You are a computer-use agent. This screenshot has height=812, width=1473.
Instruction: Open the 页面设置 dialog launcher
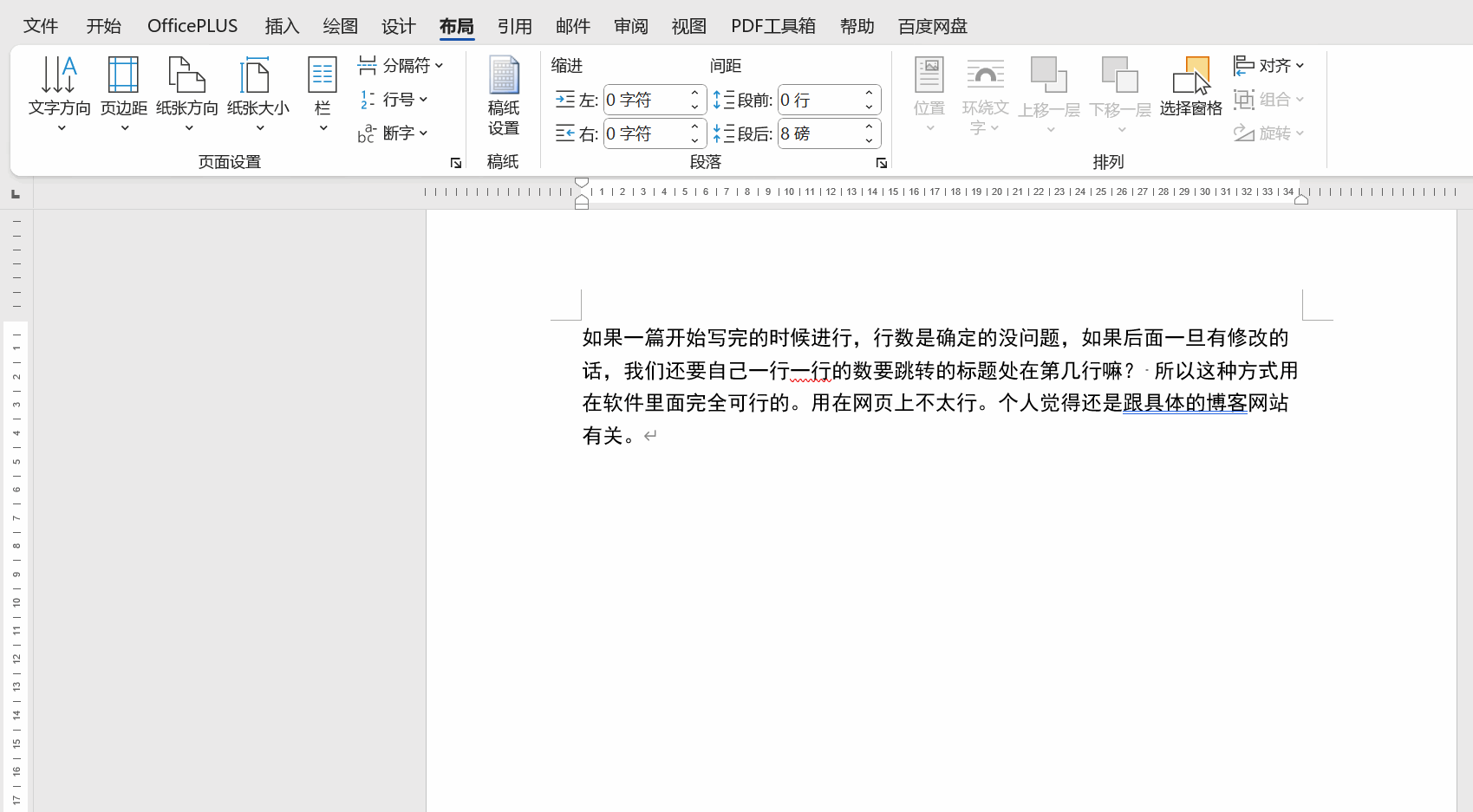(456, 163)
